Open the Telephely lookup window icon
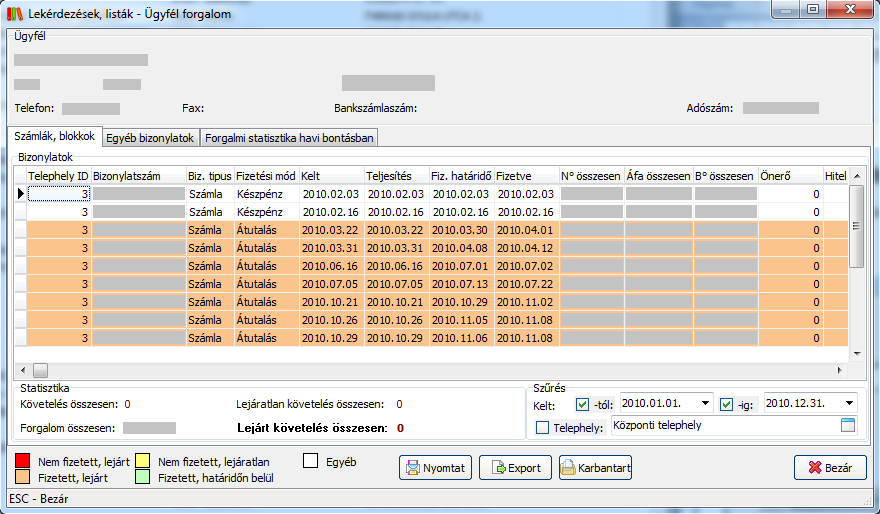The width and height of the screenshot is (880, 514). (x=849, y=426)
